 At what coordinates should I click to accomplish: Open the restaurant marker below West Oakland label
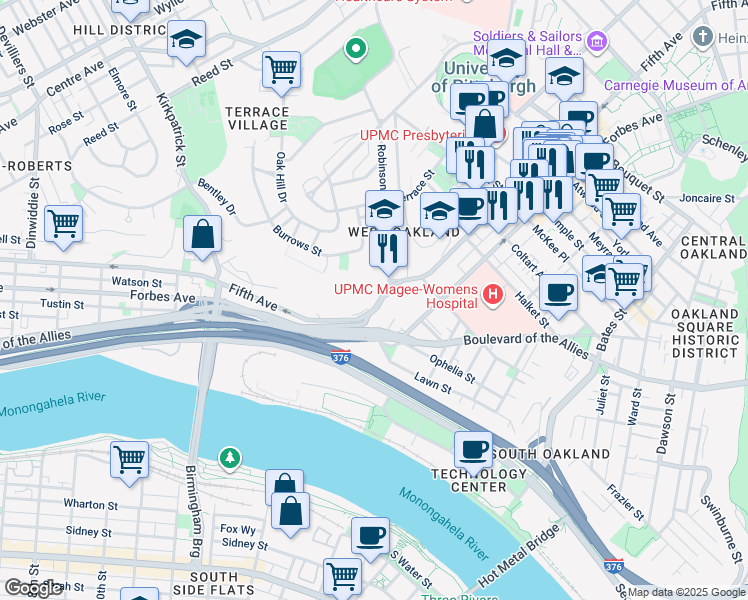pyautogui.click(x=388, y=249)
